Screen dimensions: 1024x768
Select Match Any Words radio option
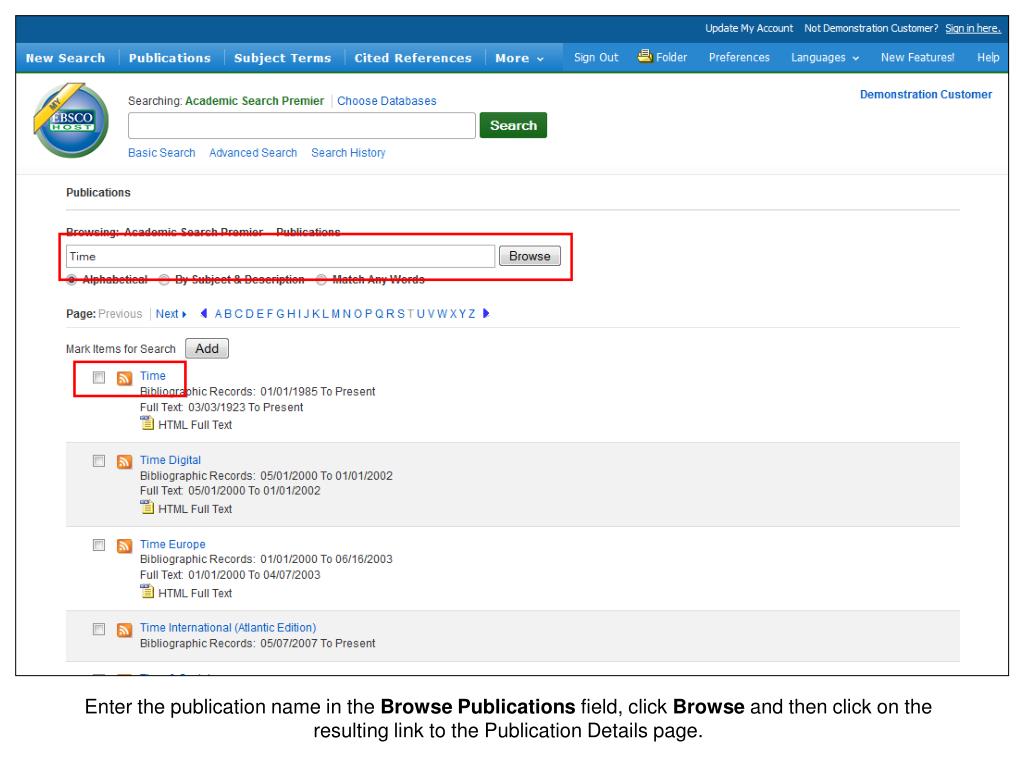(321, 280)
